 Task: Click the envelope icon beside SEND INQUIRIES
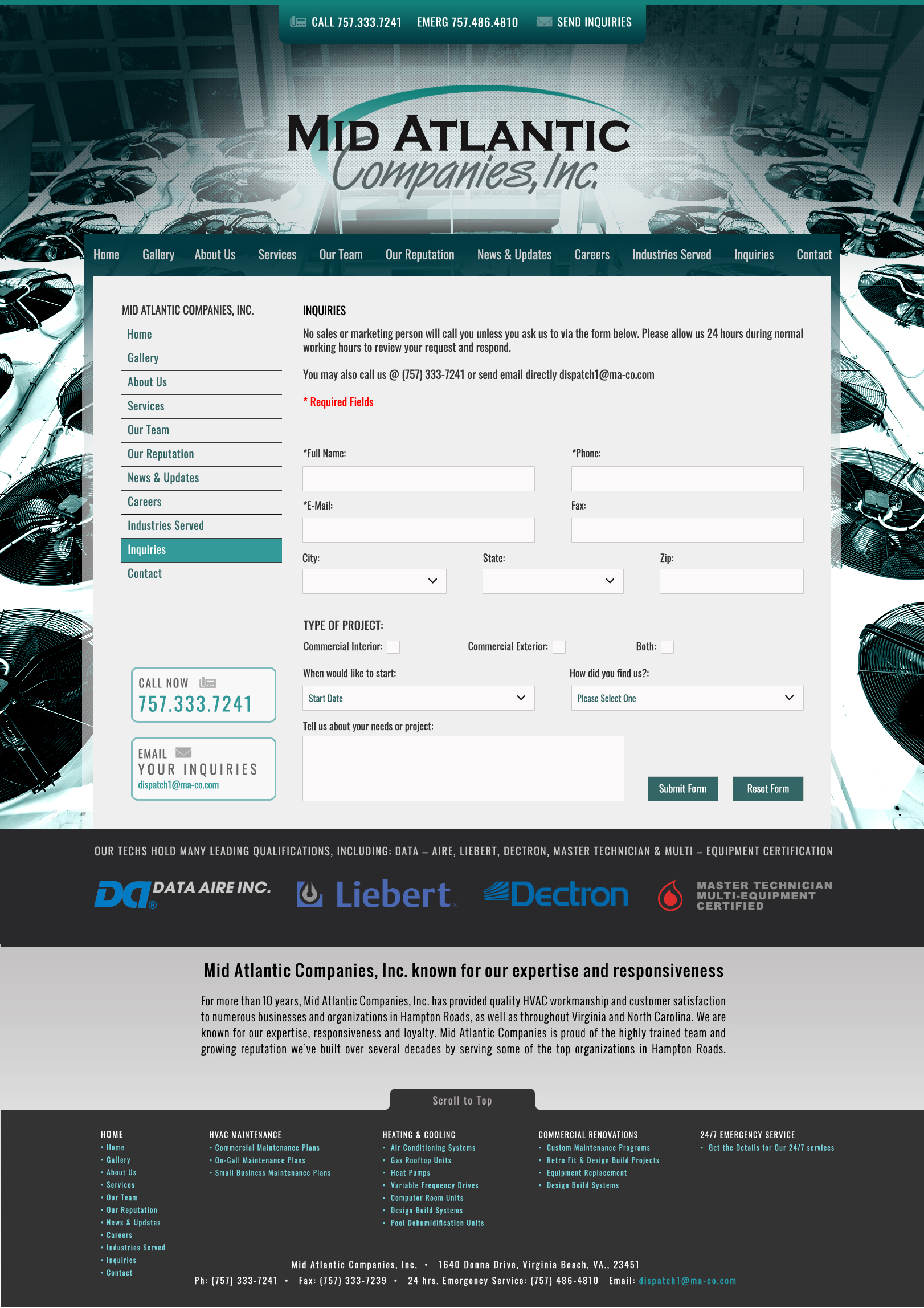coord(544,22)
